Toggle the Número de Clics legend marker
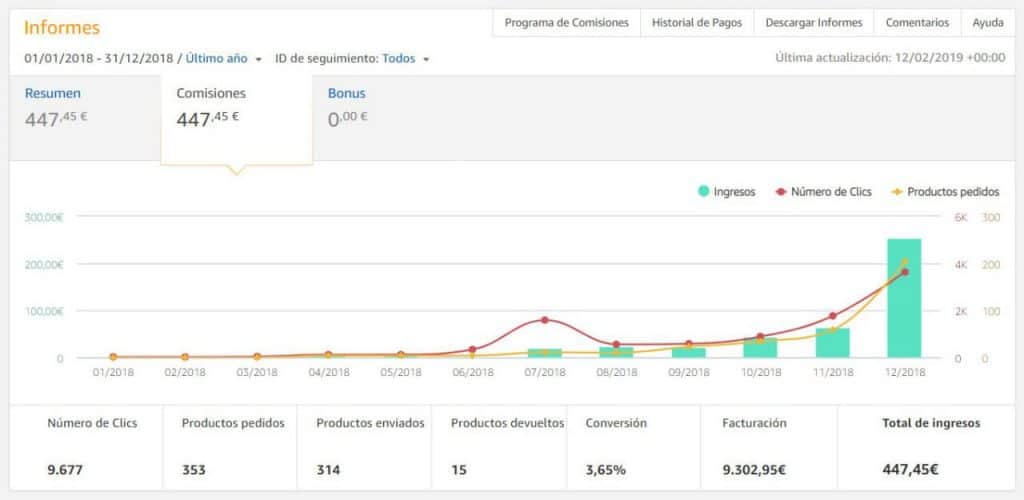The width and height of the screenshot is (1024, 500). point(780,192)
